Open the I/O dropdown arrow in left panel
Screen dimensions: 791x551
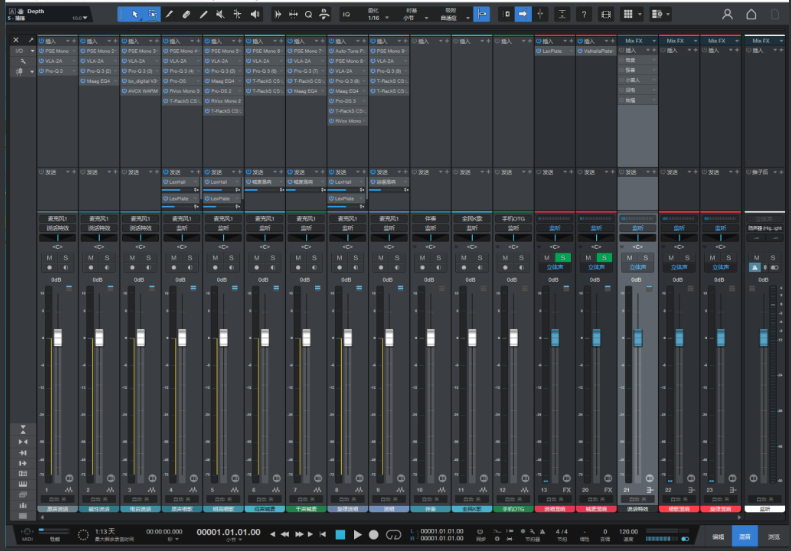[x=32, y=51]
